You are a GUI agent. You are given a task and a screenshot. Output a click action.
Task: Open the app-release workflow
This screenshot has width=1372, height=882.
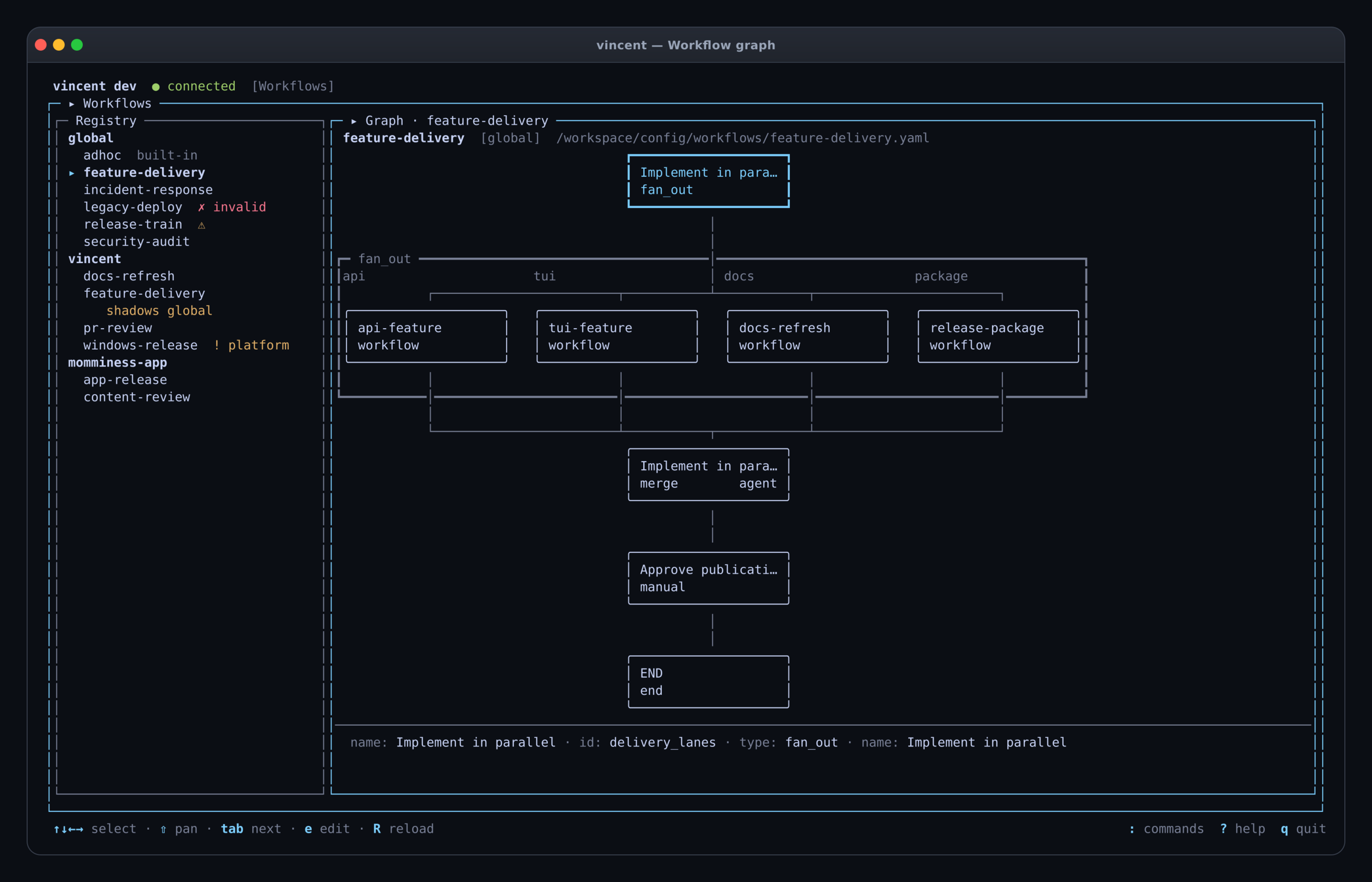pyautogui.click(x=125, y=380)
